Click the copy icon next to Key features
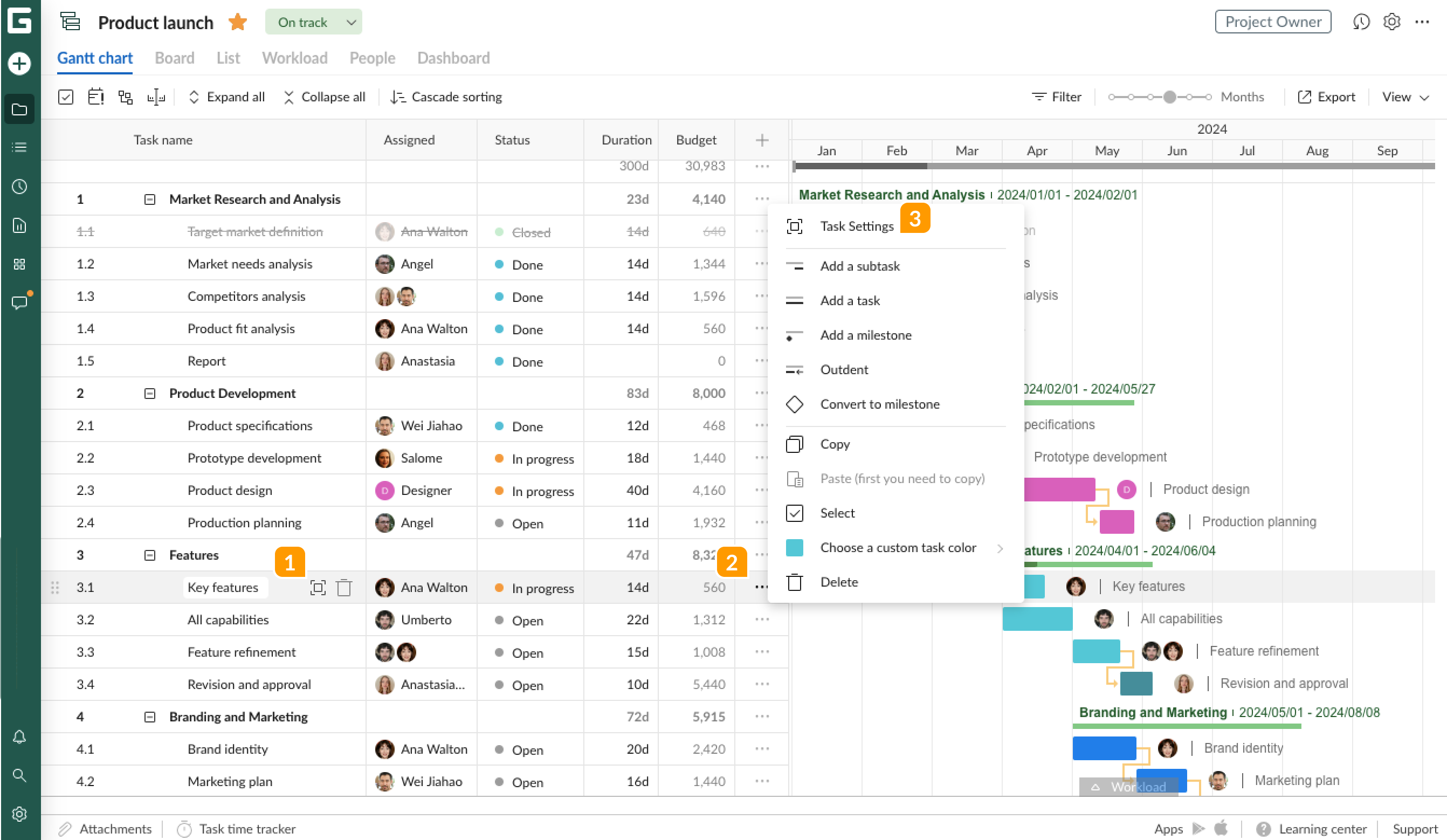This screenshot has height=840, width=1447. (318, 587)
